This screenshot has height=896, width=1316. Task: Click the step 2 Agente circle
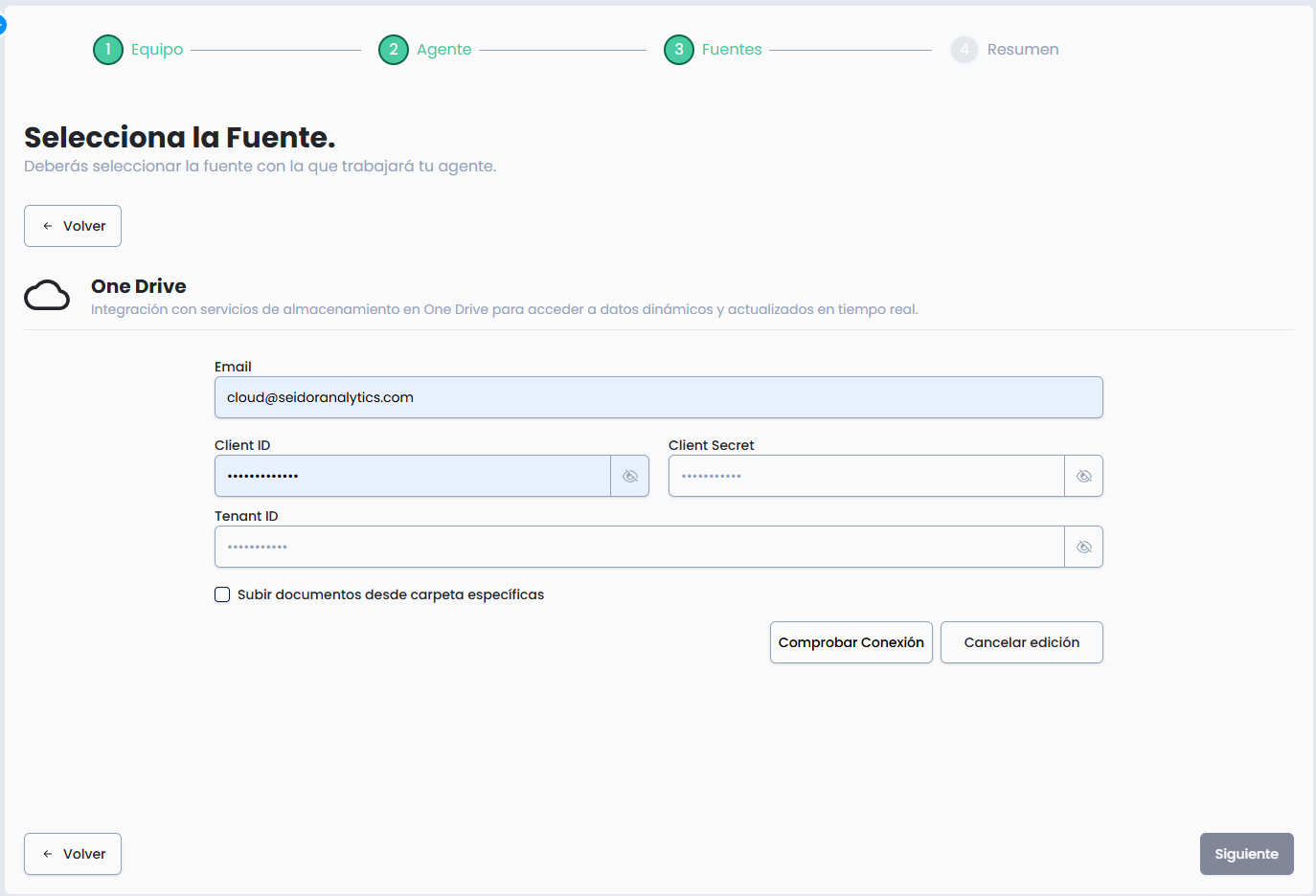tap(394, 50)
